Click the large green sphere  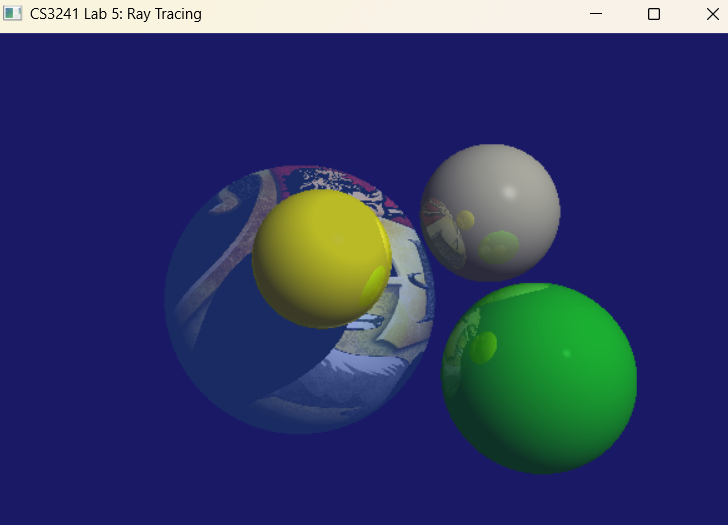click(x=539, y=378)
